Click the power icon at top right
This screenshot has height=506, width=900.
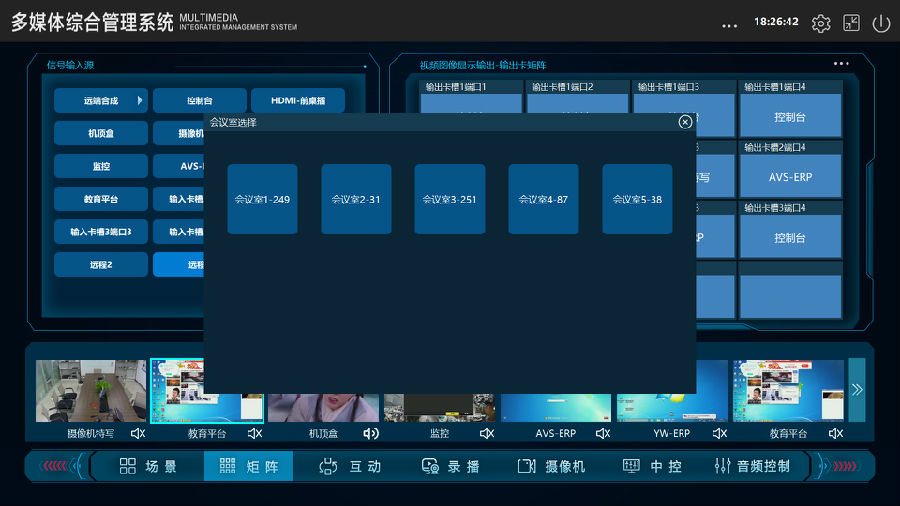pyautogui.click(x=881, y=23)
